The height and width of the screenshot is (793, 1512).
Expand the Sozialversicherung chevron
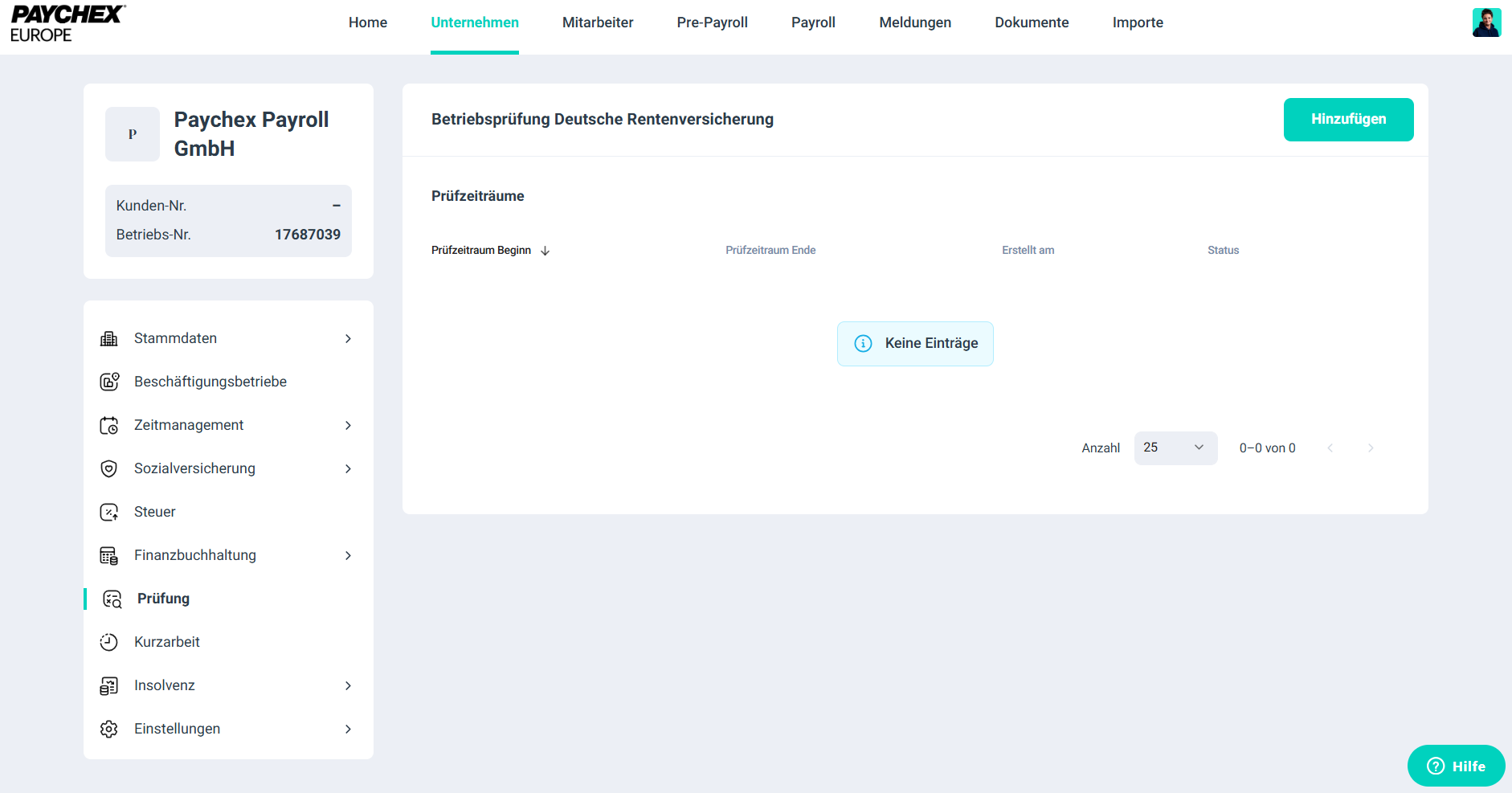coord(348,468)
